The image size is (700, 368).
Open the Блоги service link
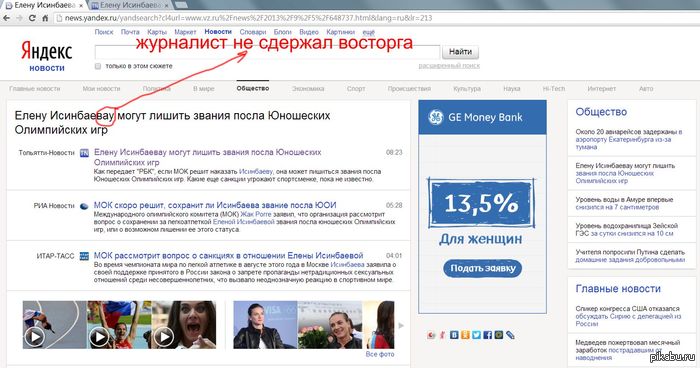click(283, 32)
